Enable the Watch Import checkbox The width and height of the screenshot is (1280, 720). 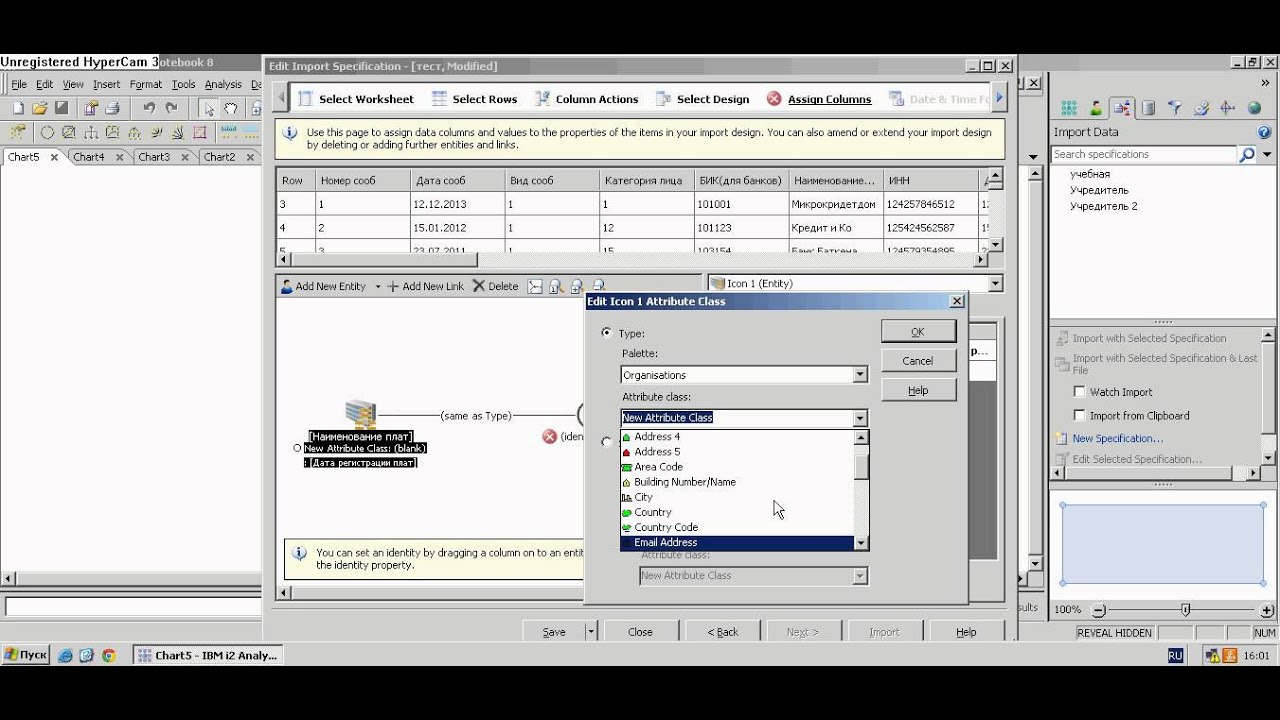click(1079, 392)
